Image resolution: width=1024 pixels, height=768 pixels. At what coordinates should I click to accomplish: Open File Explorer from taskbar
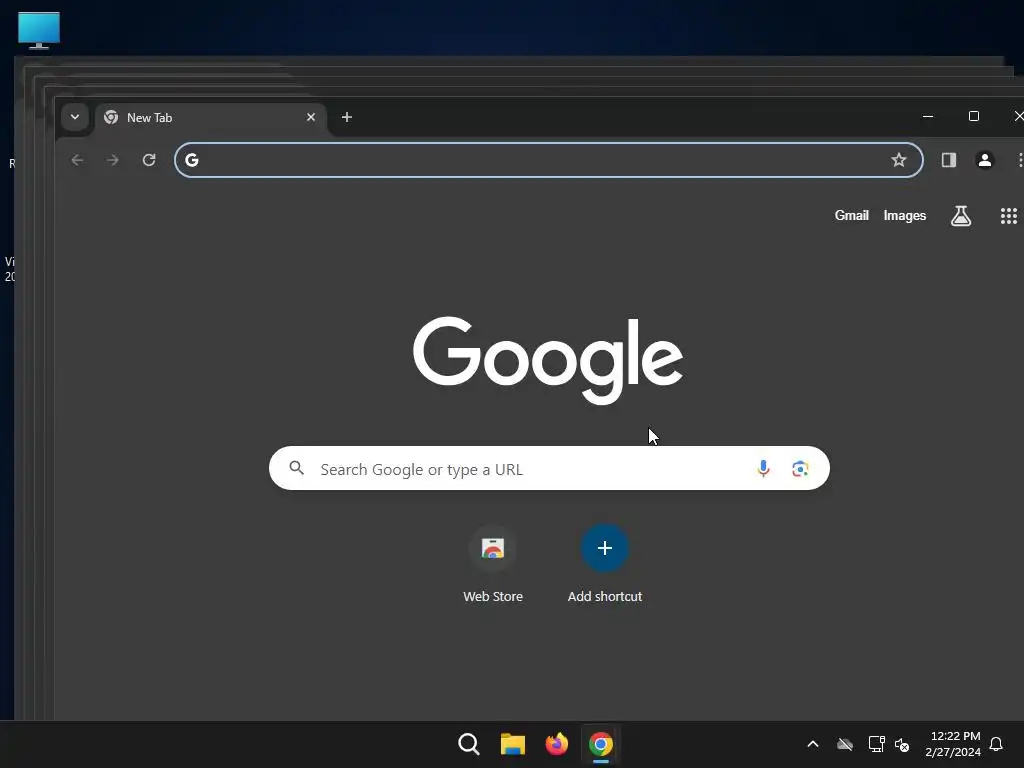click(x=513, y=744)
